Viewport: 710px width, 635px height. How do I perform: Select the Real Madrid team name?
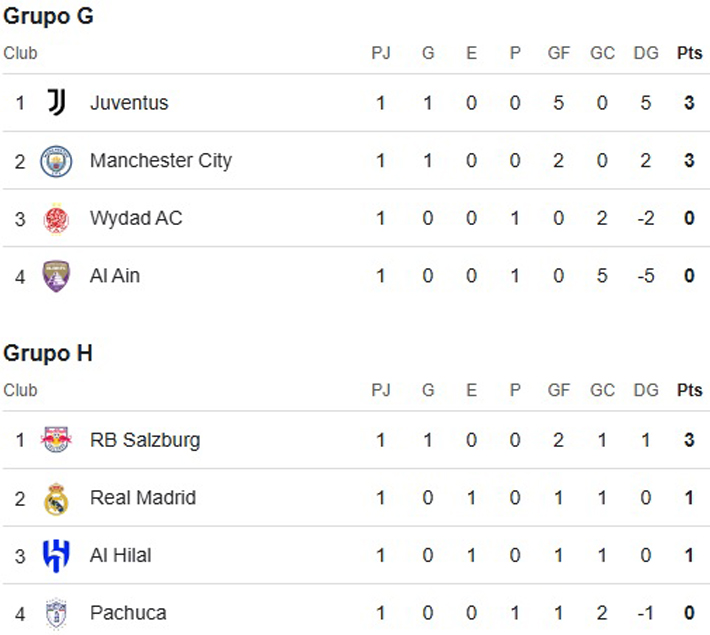coord(142,497)
